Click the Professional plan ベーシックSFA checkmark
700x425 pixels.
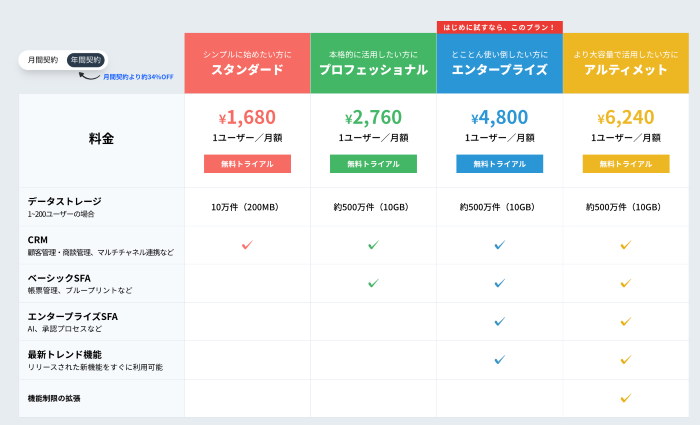(373, 283)
